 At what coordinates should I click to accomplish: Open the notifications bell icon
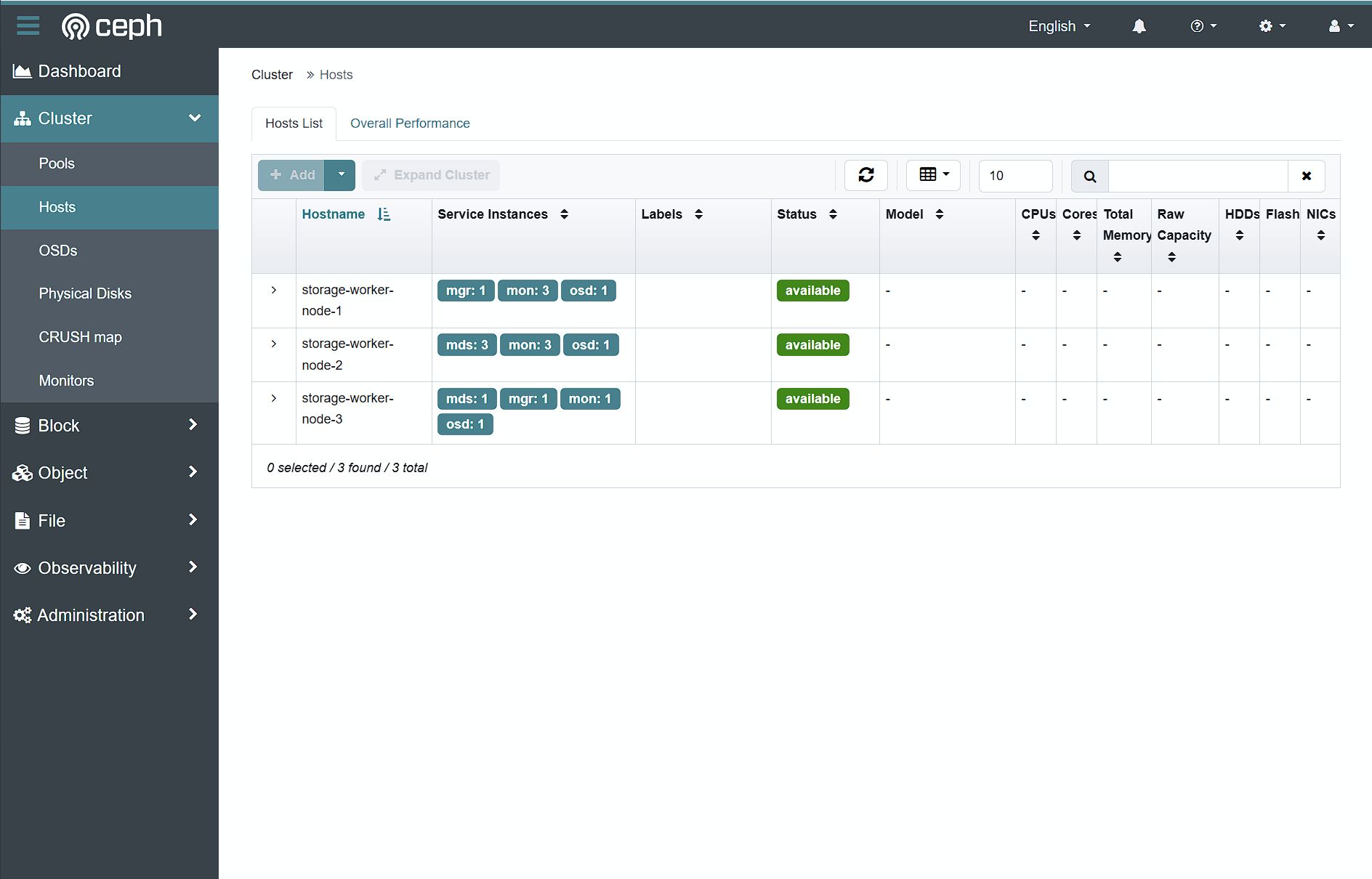pos(1139,26)
